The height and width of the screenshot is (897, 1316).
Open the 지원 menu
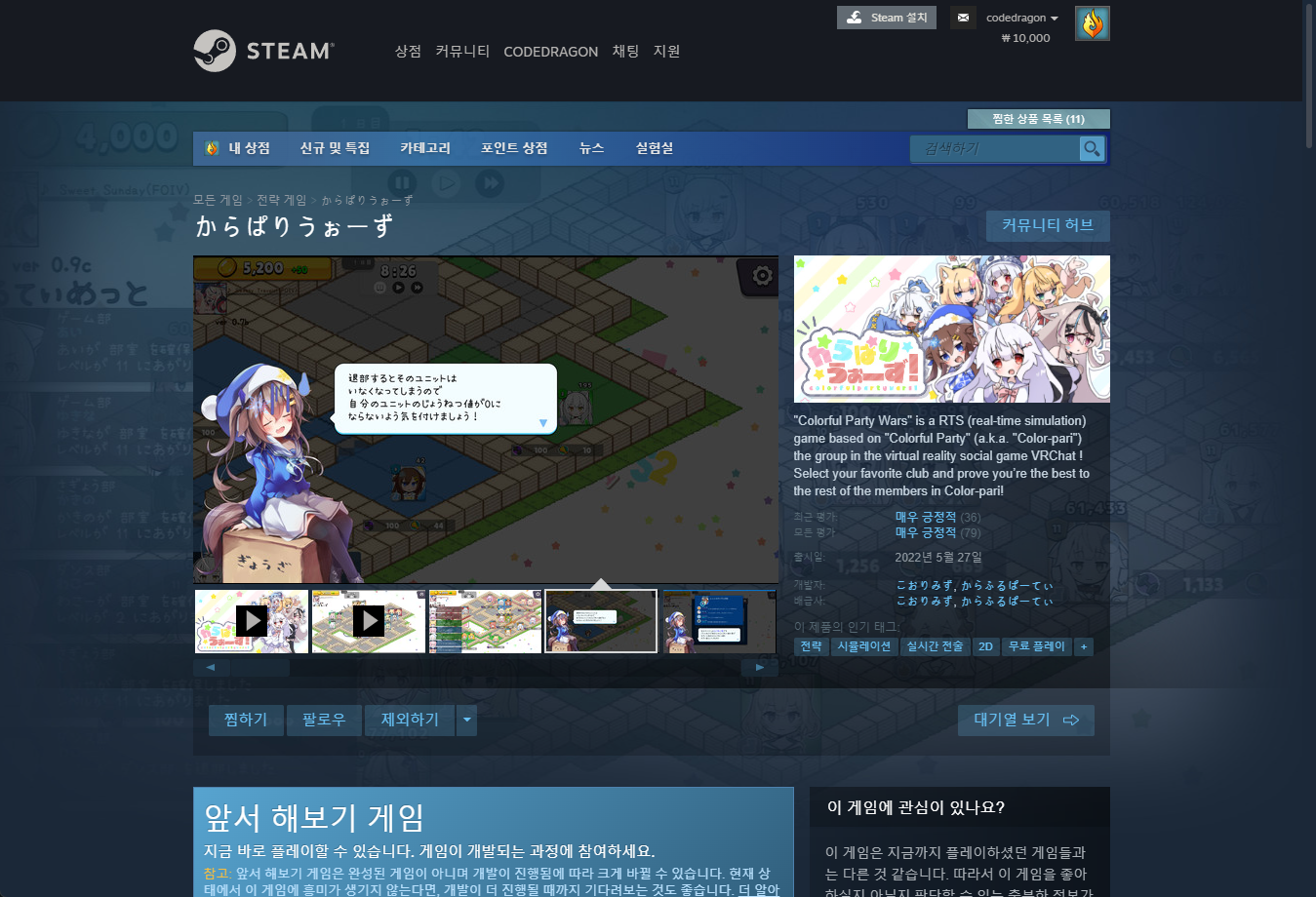666,52
